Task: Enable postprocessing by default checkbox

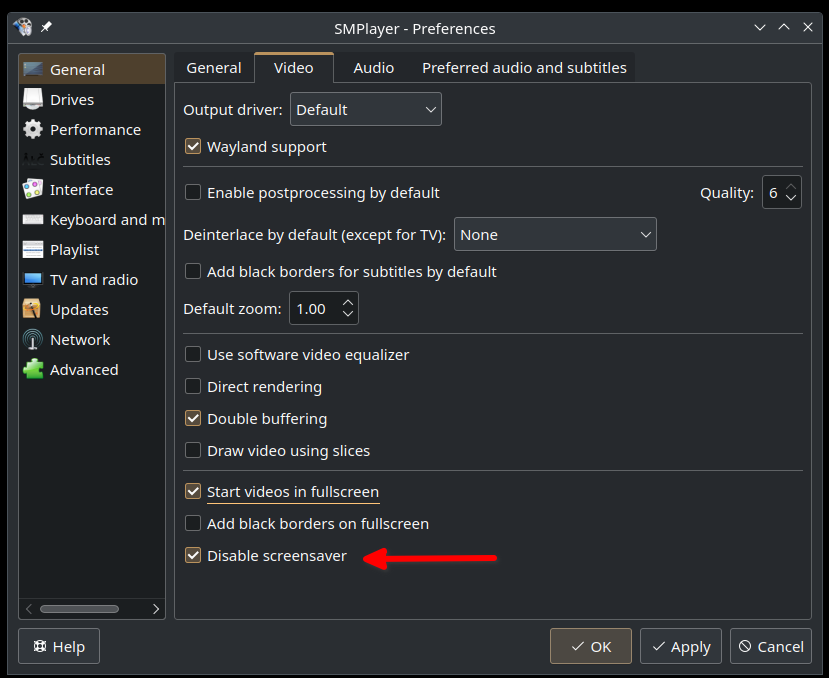Action: [193, 193]
